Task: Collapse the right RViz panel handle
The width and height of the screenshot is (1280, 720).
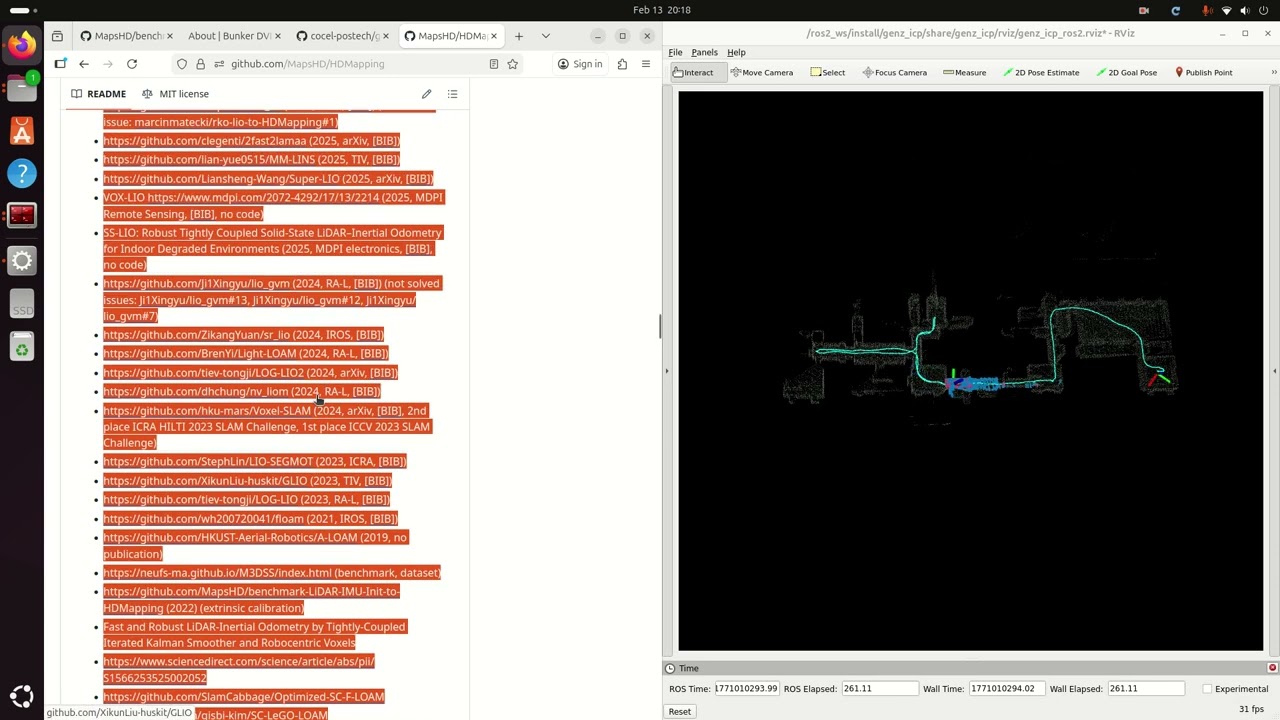Action: [1274, 371]
